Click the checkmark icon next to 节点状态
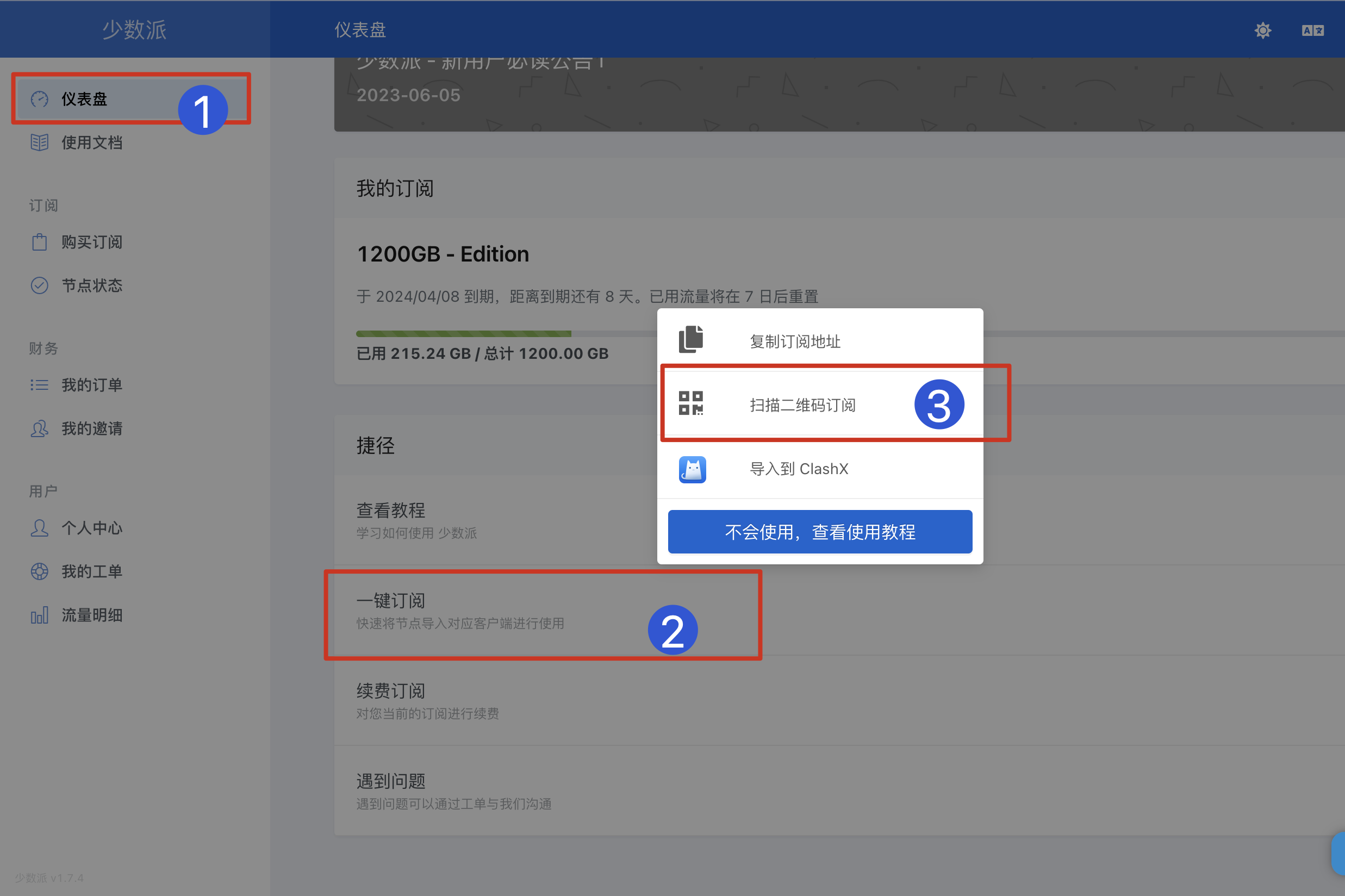 [x=40, y=286]
